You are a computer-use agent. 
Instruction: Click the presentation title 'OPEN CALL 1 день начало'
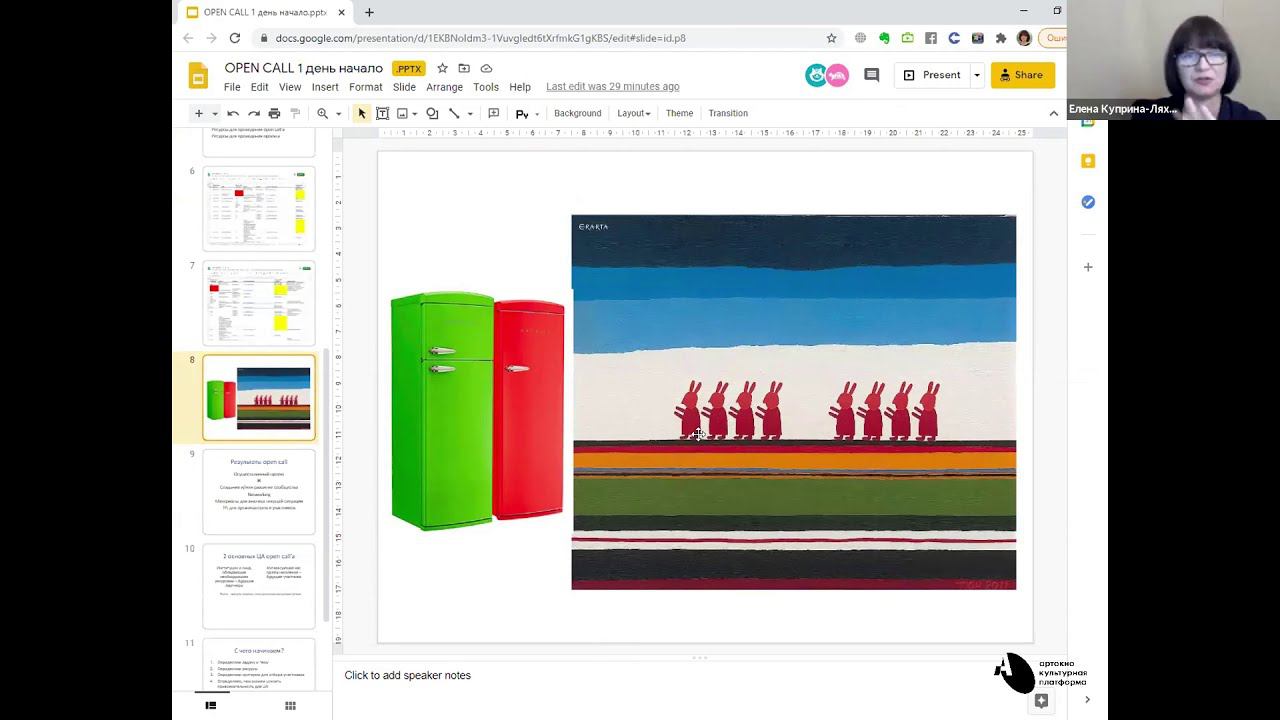(x=303, y=68)
